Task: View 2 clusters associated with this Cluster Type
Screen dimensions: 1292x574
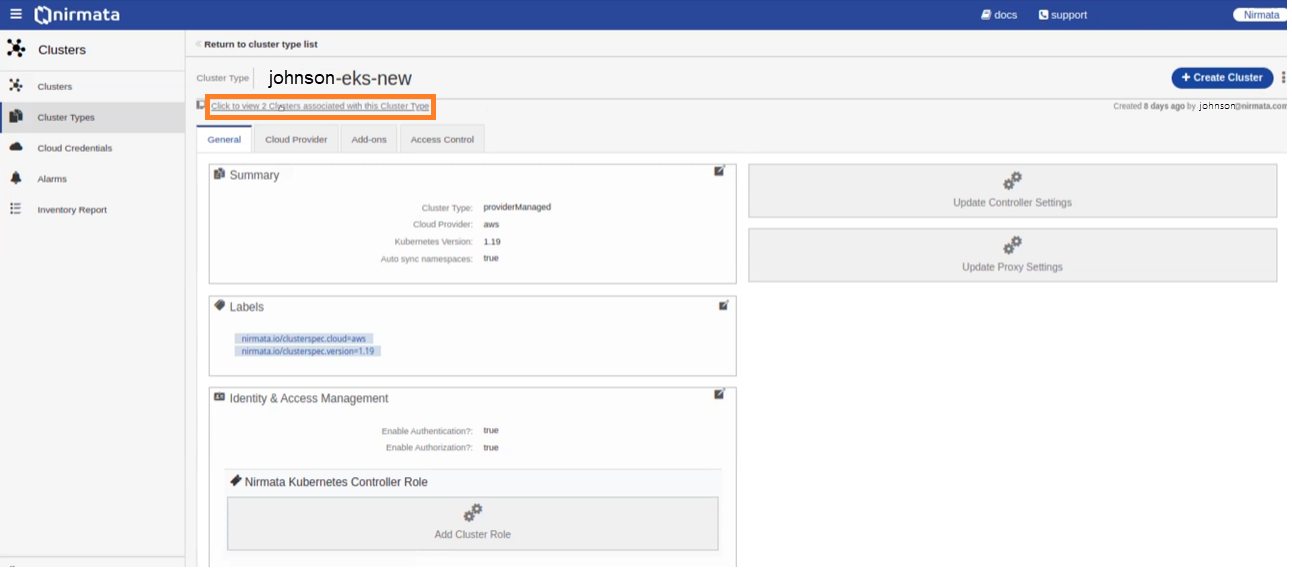Action: point(320,106)
